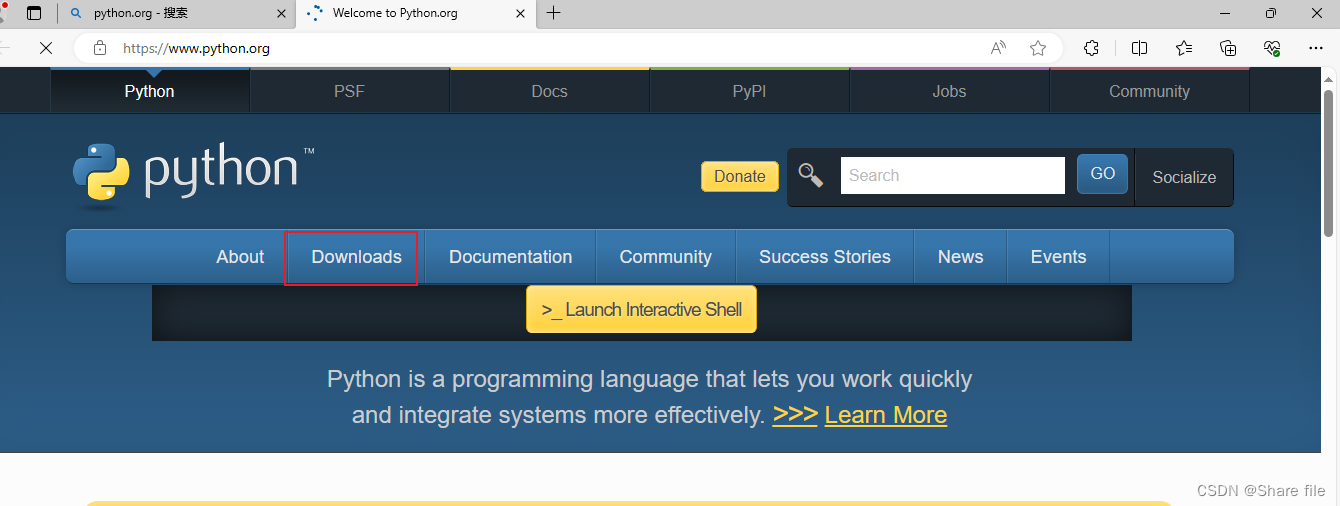Screen dimensions: 1340x506
Task: Close the python.org search tab
Action: point(281,13)
